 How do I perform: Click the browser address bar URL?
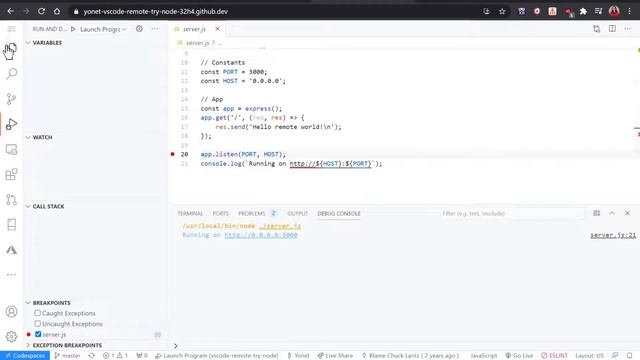coord(156,11)
